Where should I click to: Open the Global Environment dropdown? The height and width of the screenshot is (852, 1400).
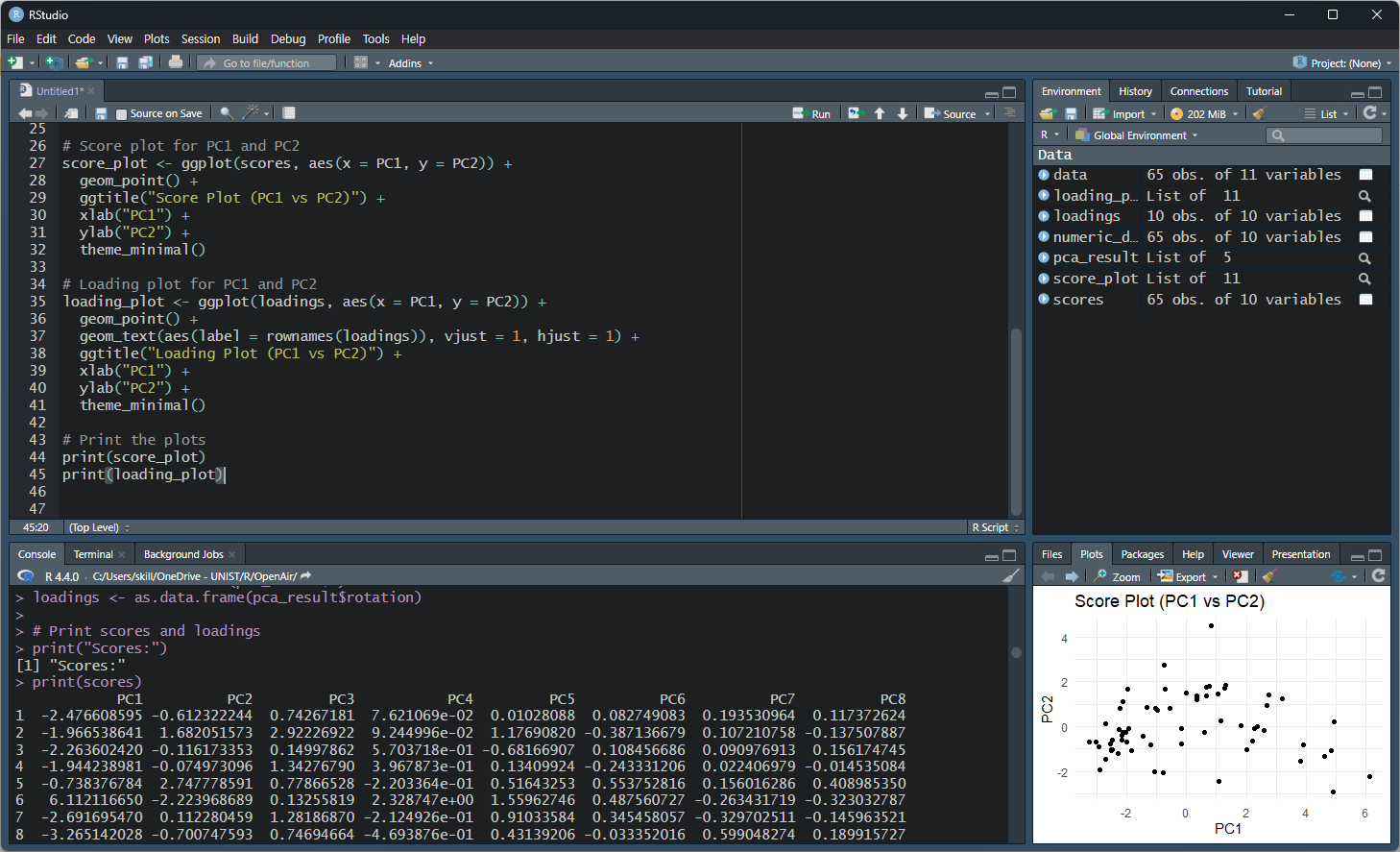(1137, 135)
